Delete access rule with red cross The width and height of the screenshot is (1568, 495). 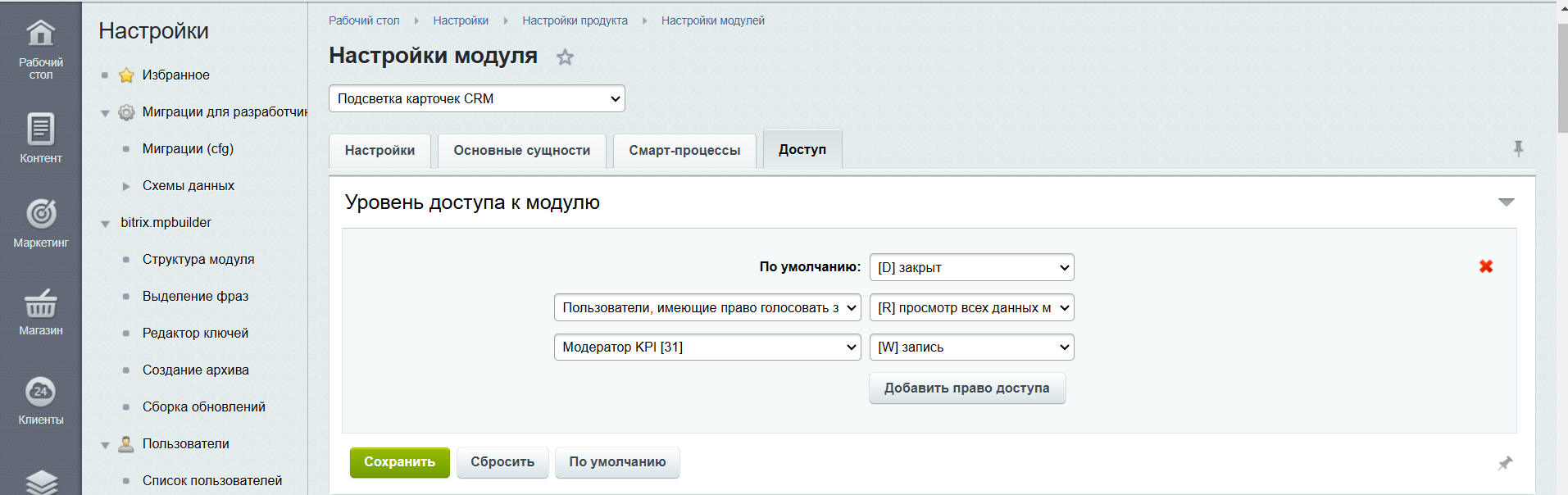point(1485,266)
